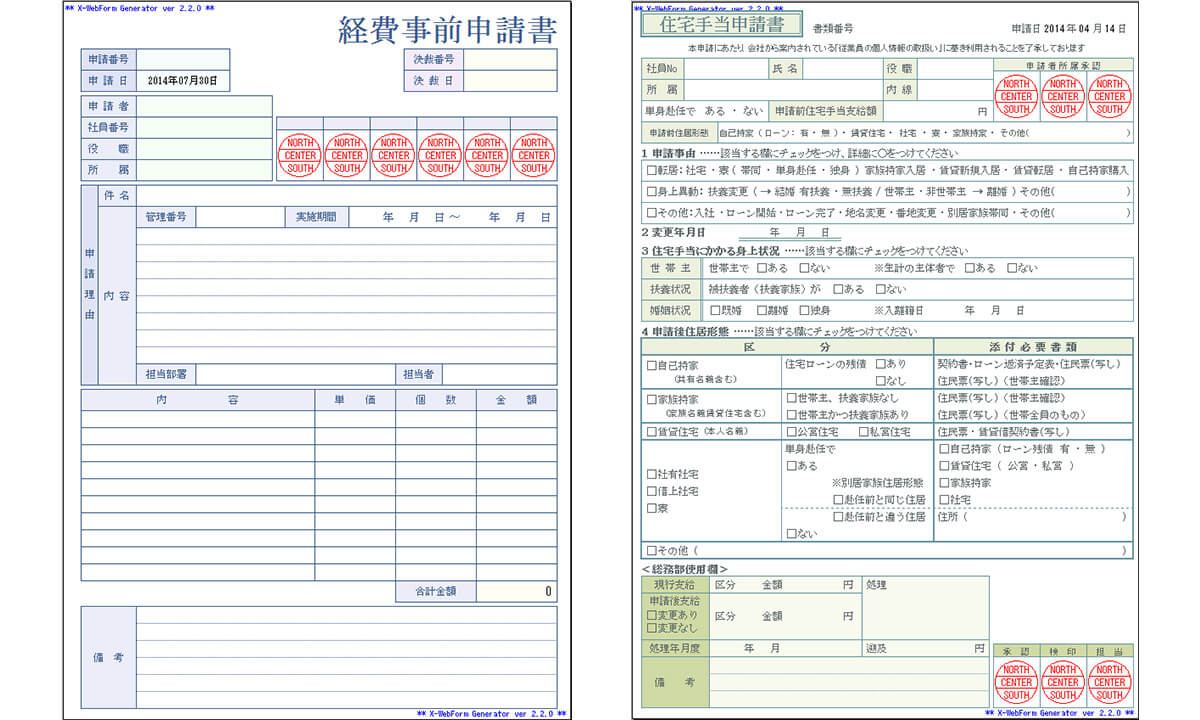Screen dimensions: 1200x720
Task: Click the last stamp under 申請者所属承認
Action: (1110, 97)
